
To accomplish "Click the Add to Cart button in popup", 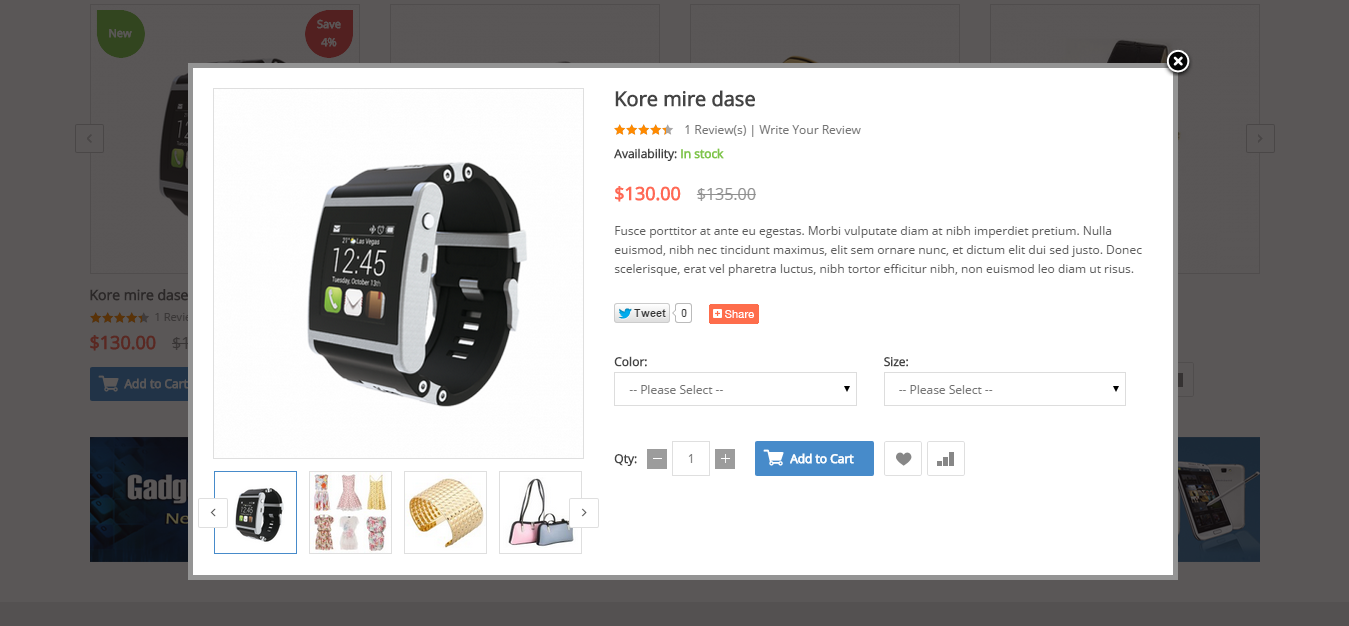I will 814,459.
